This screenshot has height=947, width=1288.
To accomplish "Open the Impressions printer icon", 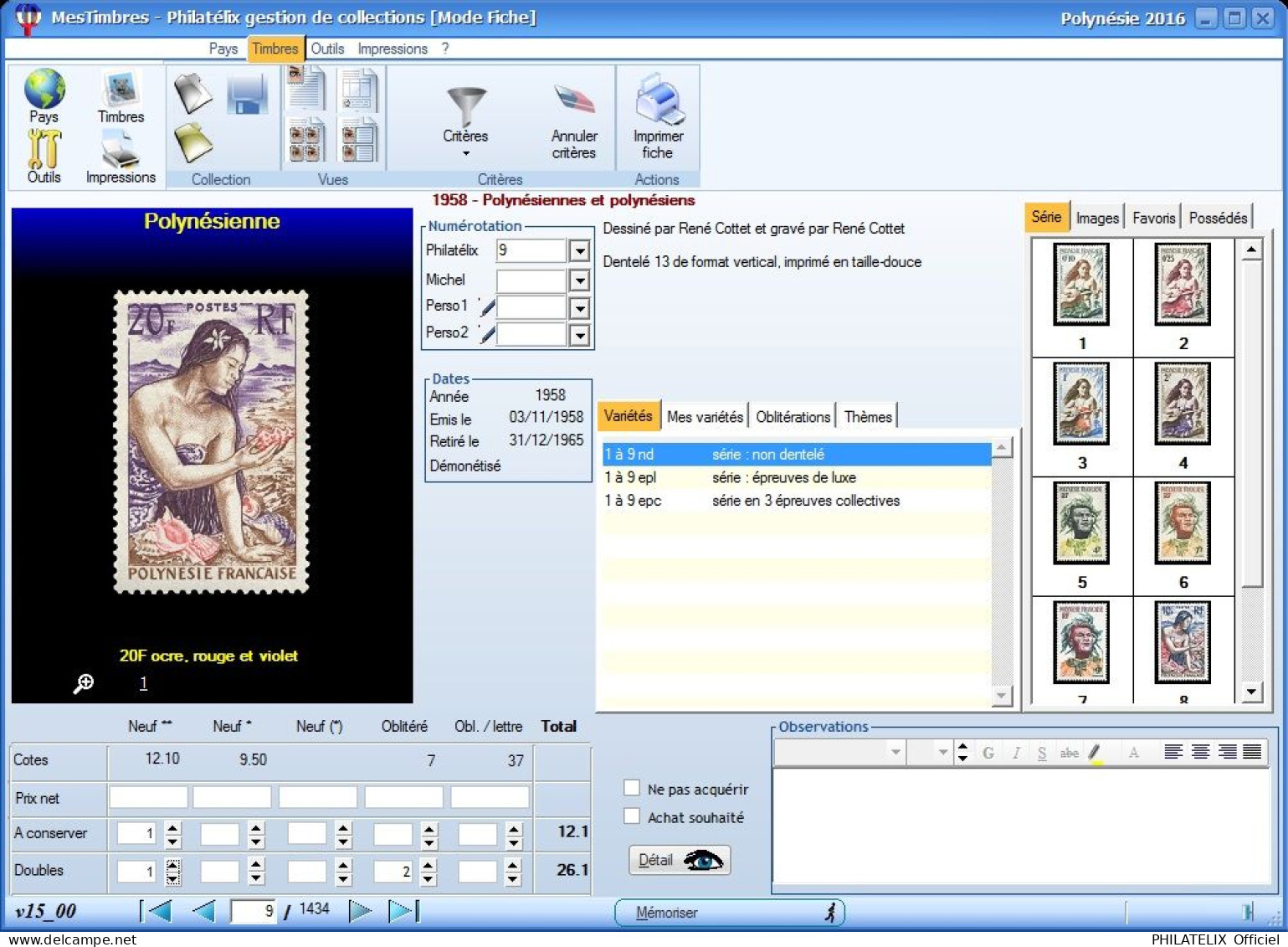I will click(x=121, y=151).
